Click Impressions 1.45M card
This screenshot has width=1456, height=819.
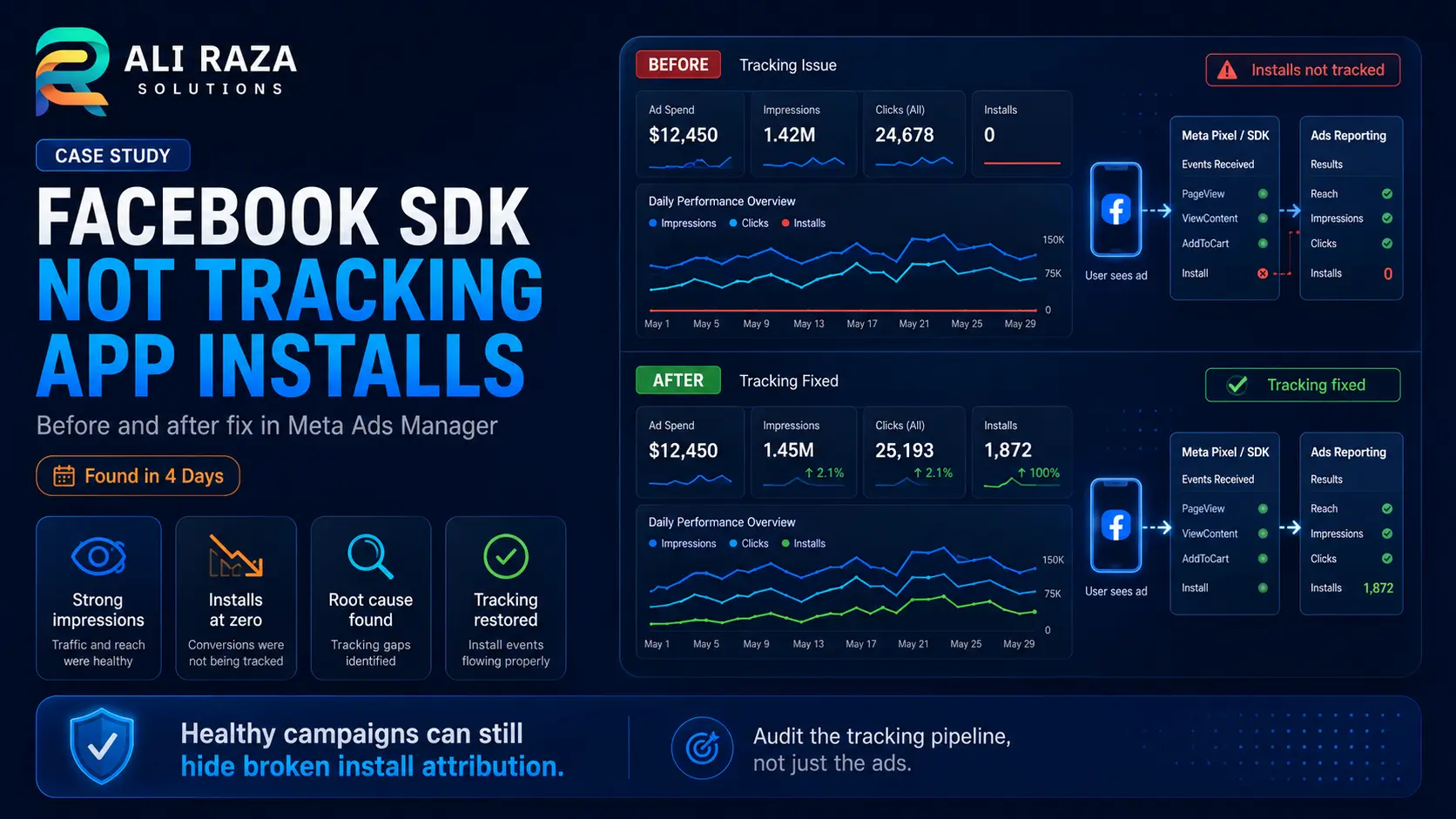pos(805,452)
